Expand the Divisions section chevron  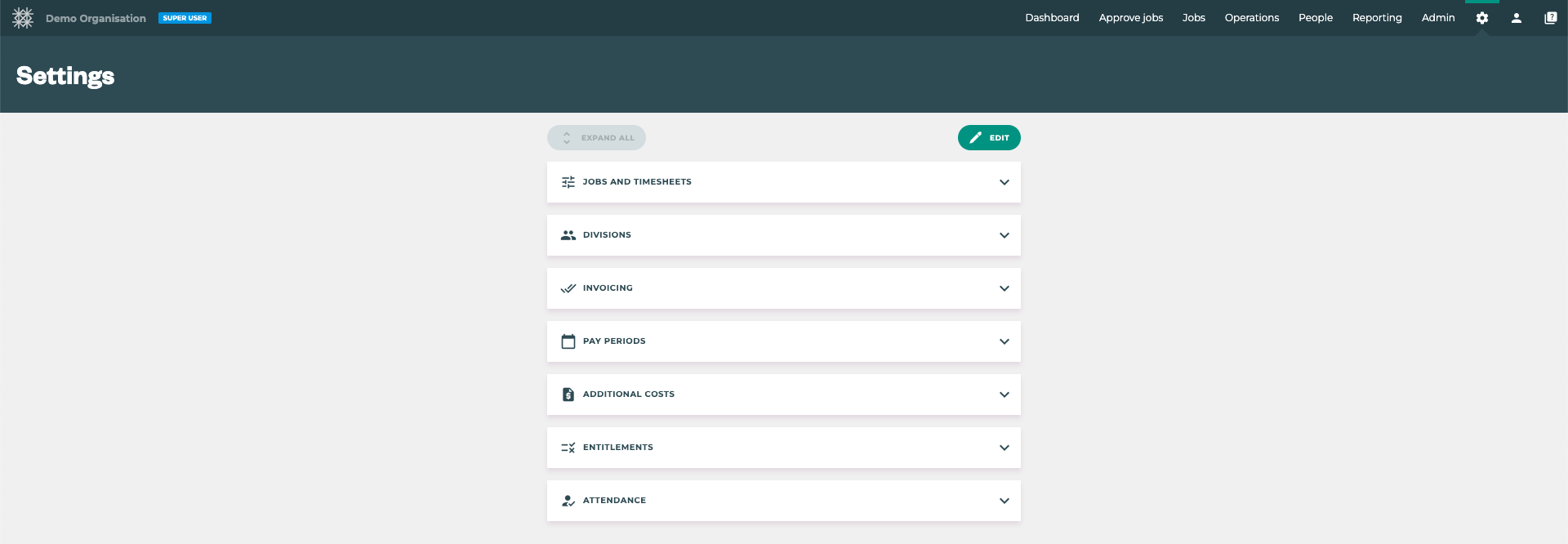1004,235
